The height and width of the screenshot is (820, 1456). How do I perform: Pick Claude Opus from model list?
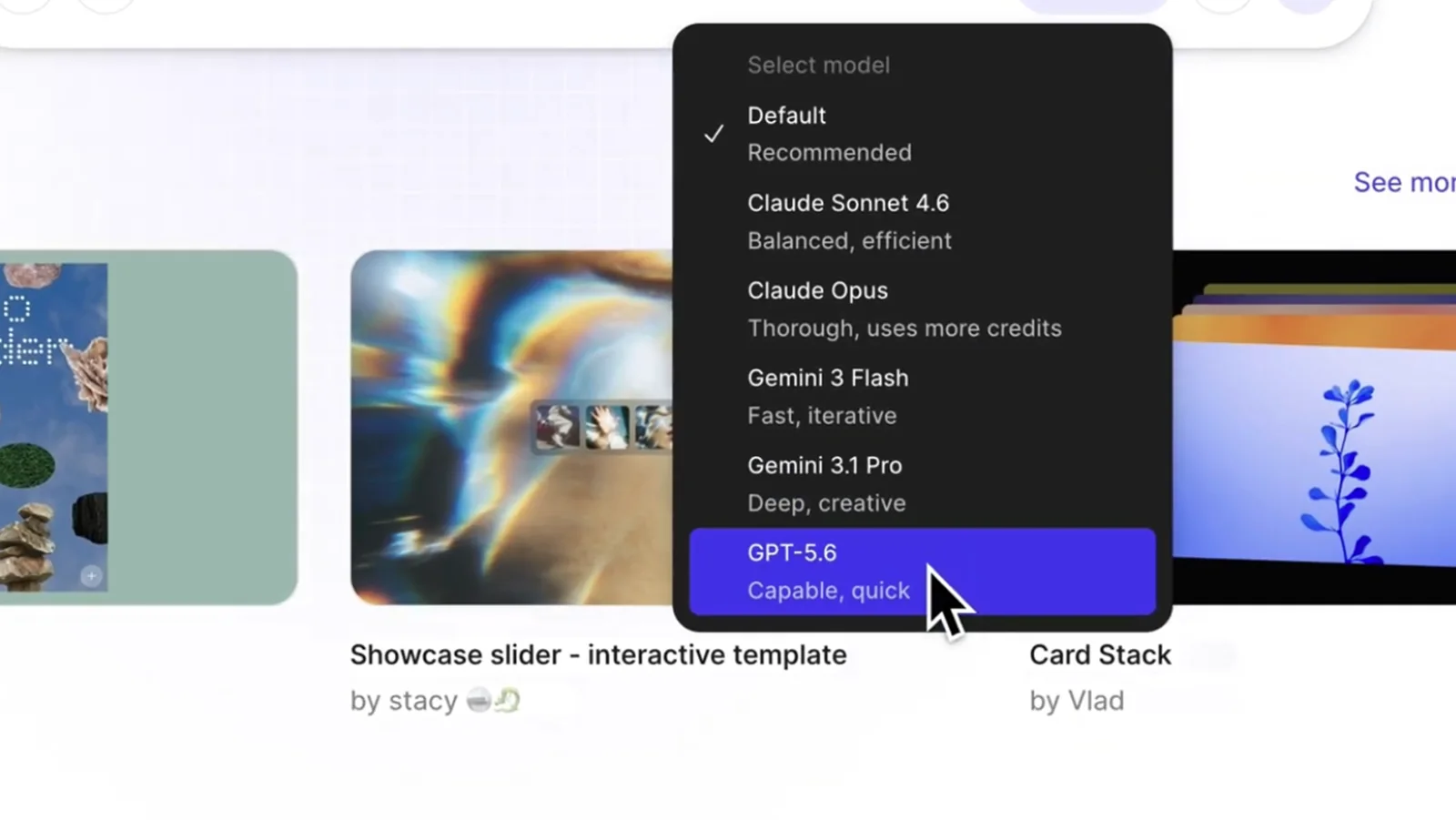(x=922, y=309)
